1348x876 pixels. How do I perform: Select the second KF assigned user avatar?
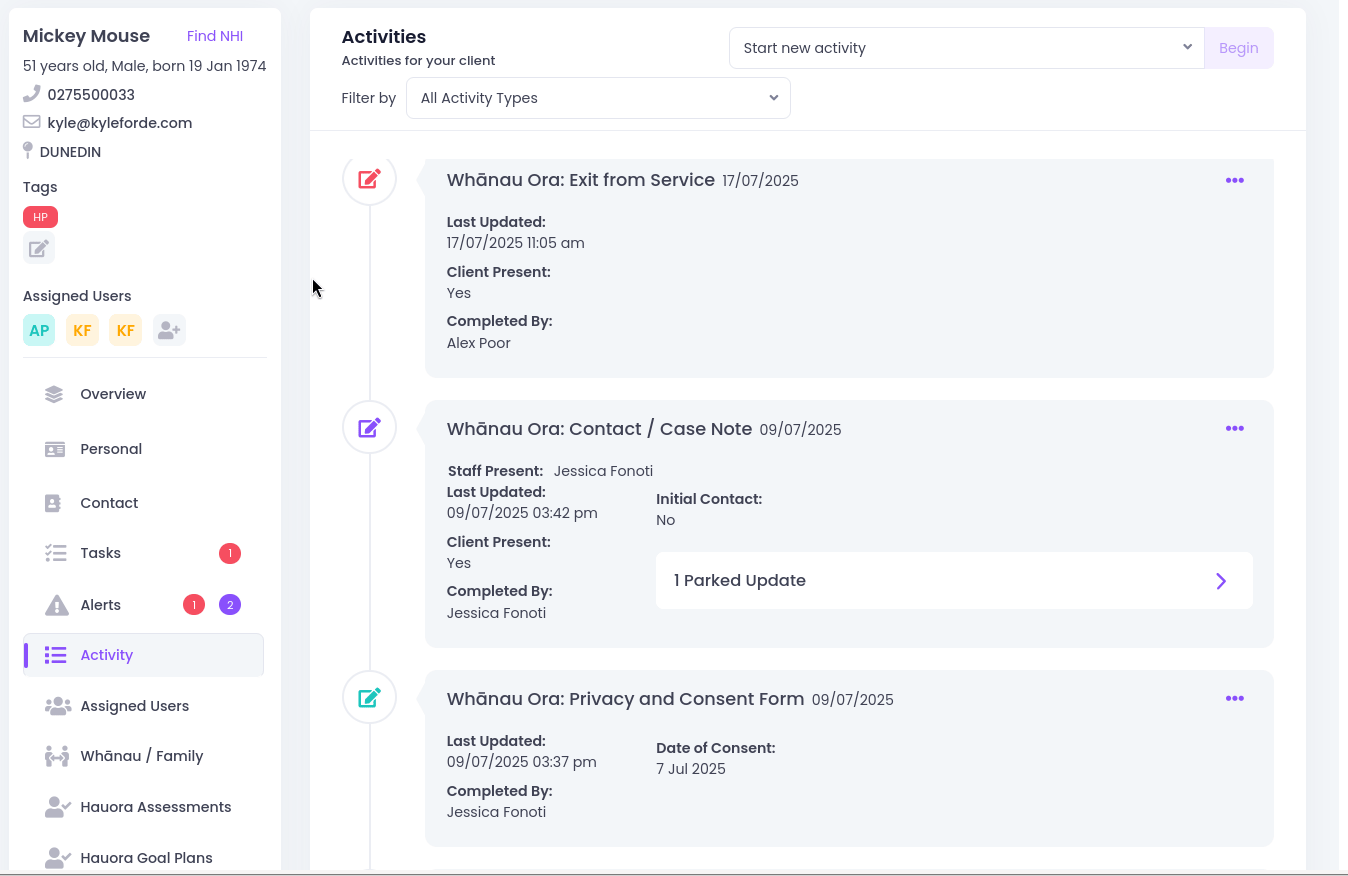point(125,330)
